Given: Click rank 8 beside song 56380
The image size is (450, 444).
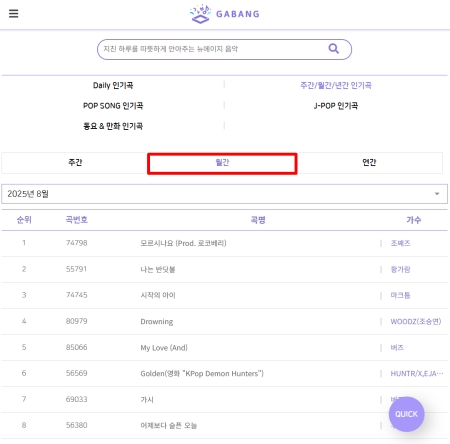Looking at the screenshot, I should (x=24, y=425).
